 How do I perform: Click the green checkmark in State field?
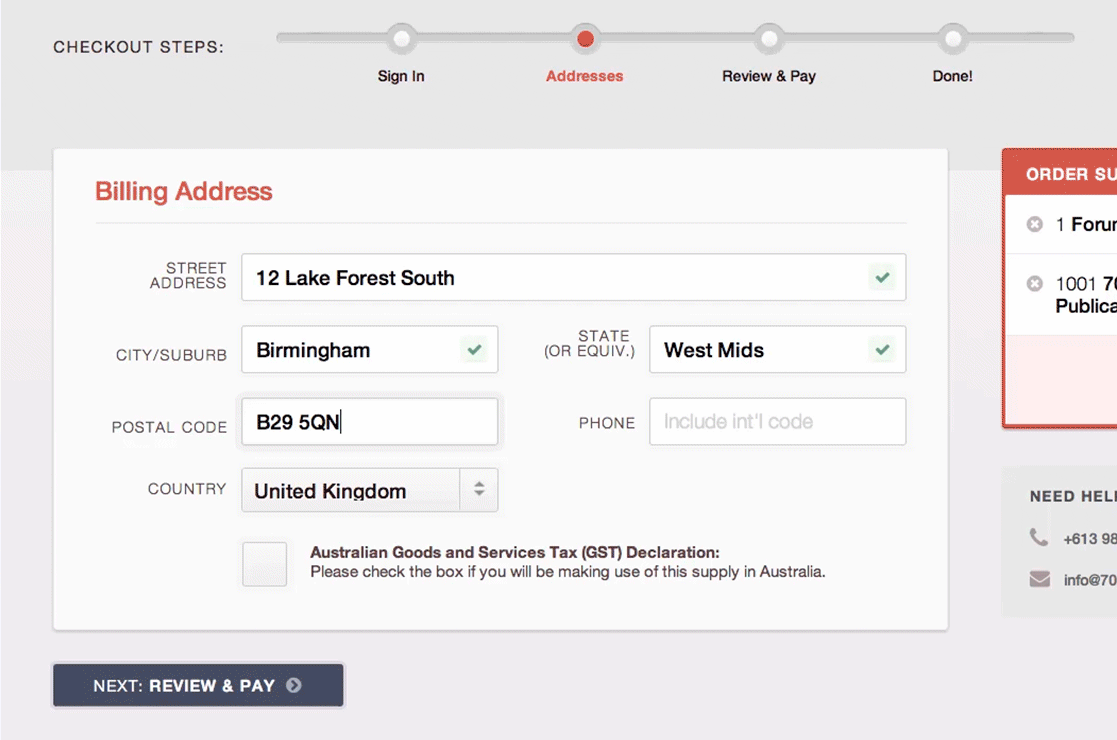[882, 350]
